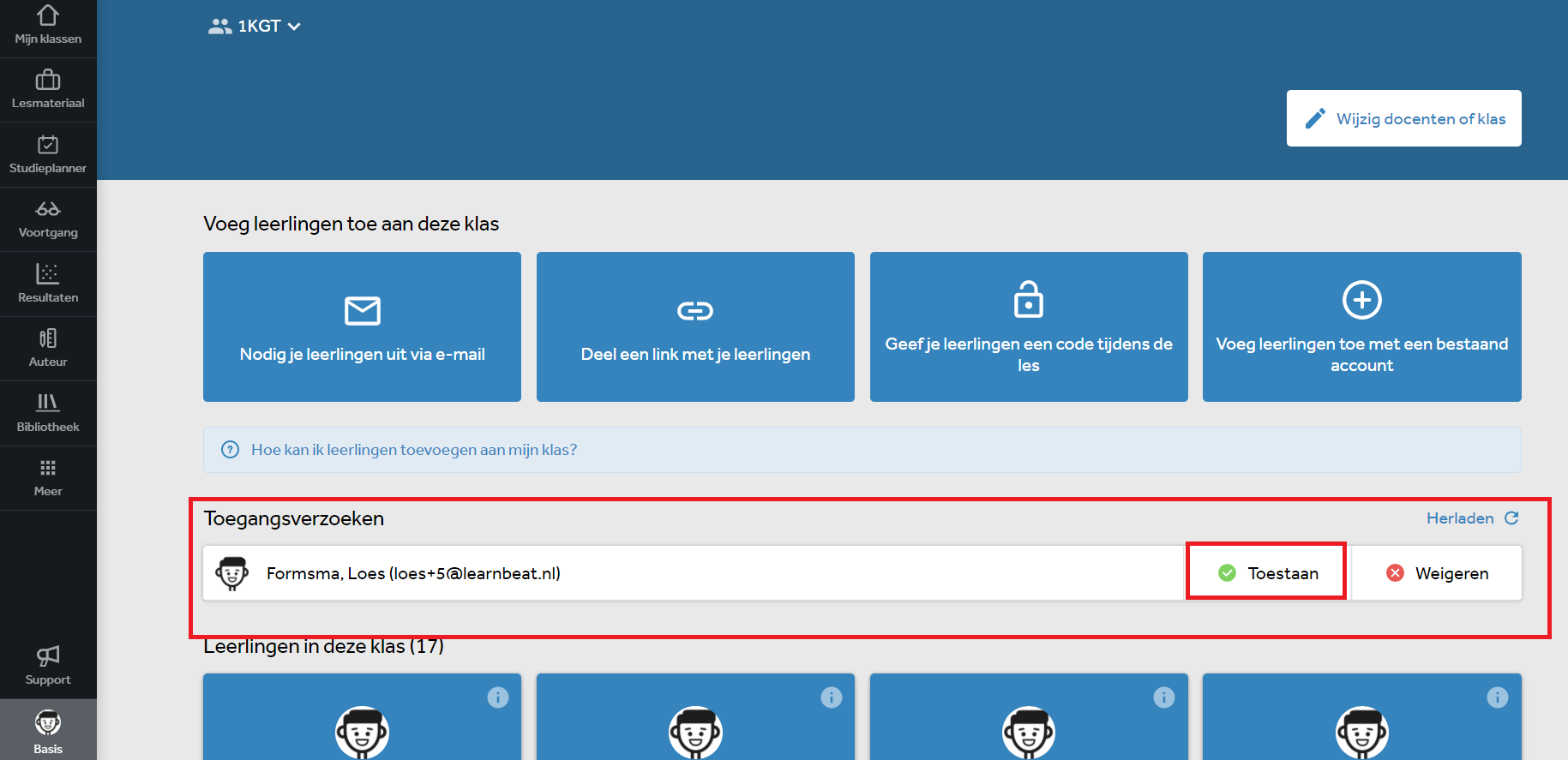Click info icon on first student card
This screenshot has height=760, width=1568.
(498, 697)
